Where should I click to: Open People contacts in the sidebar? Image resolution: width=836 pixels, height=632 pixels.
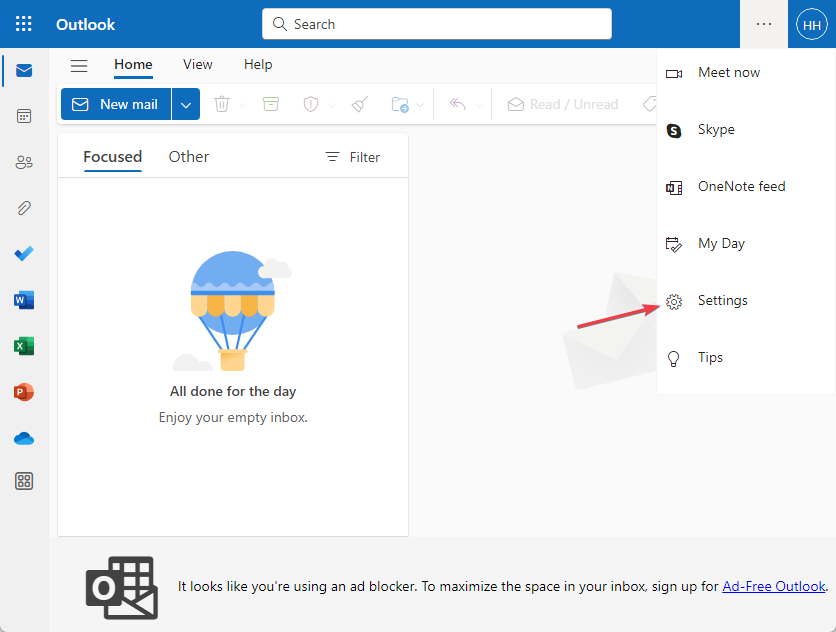24,162
